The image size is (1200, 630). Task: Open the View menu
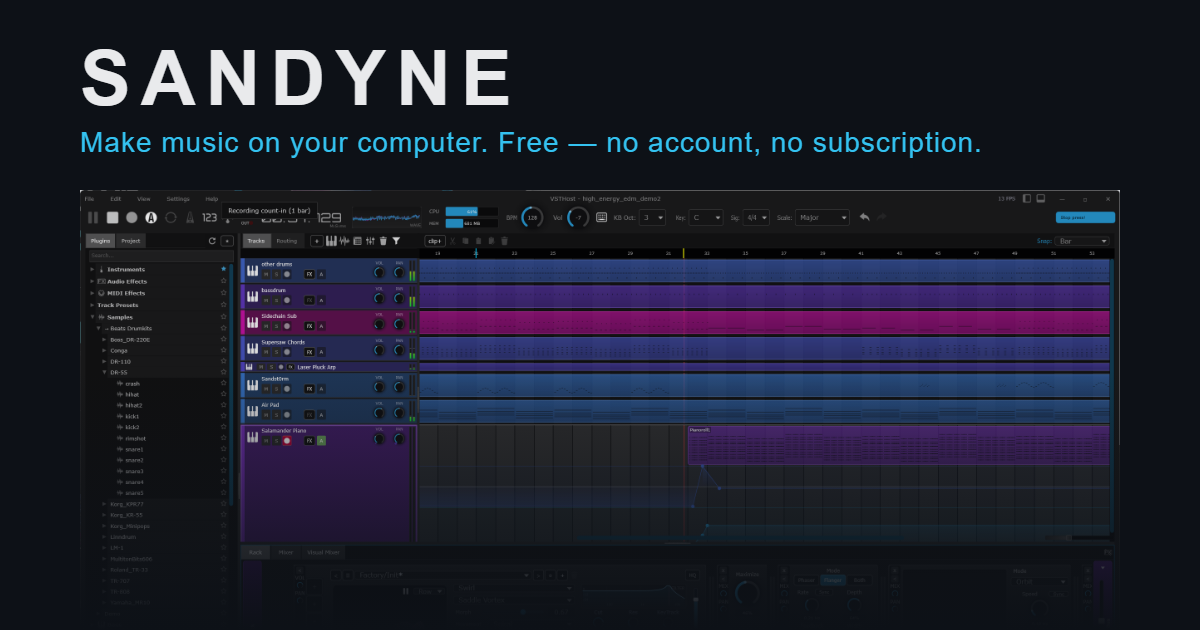click(144, 199)
